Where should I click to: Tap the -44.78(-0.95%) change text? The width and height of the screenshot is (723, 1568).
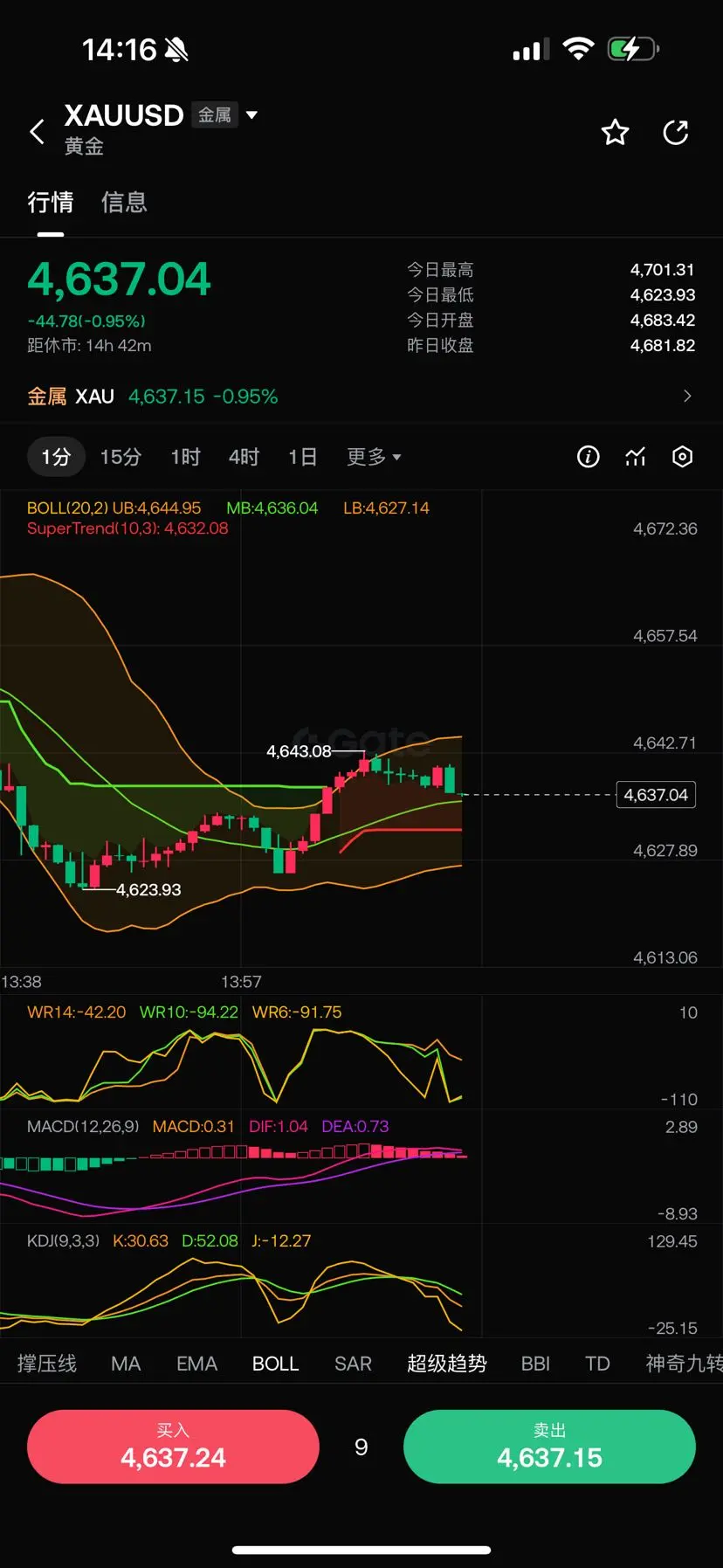[x=86, y=321]
